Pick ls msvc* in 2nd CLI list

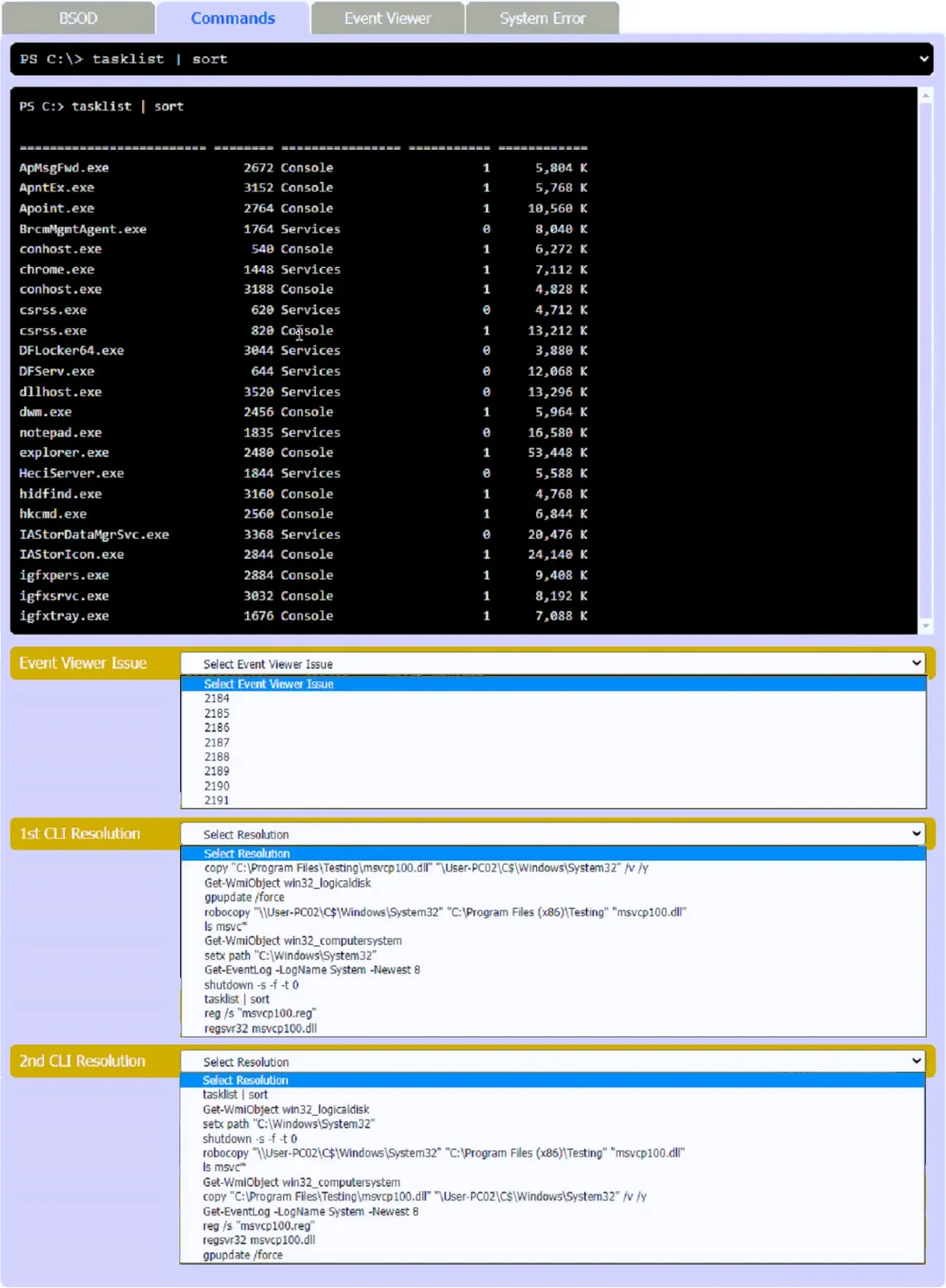coord(552,1167)
